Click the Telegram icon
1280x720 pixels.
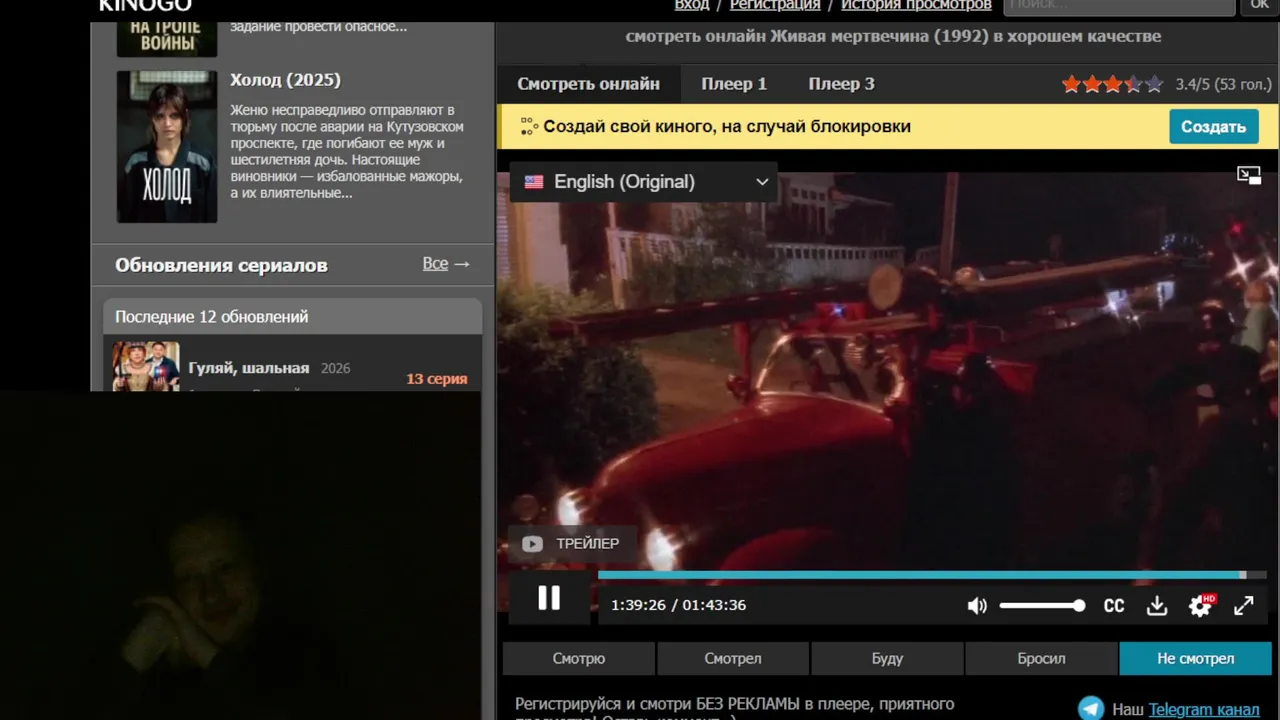coord(1091,708)
